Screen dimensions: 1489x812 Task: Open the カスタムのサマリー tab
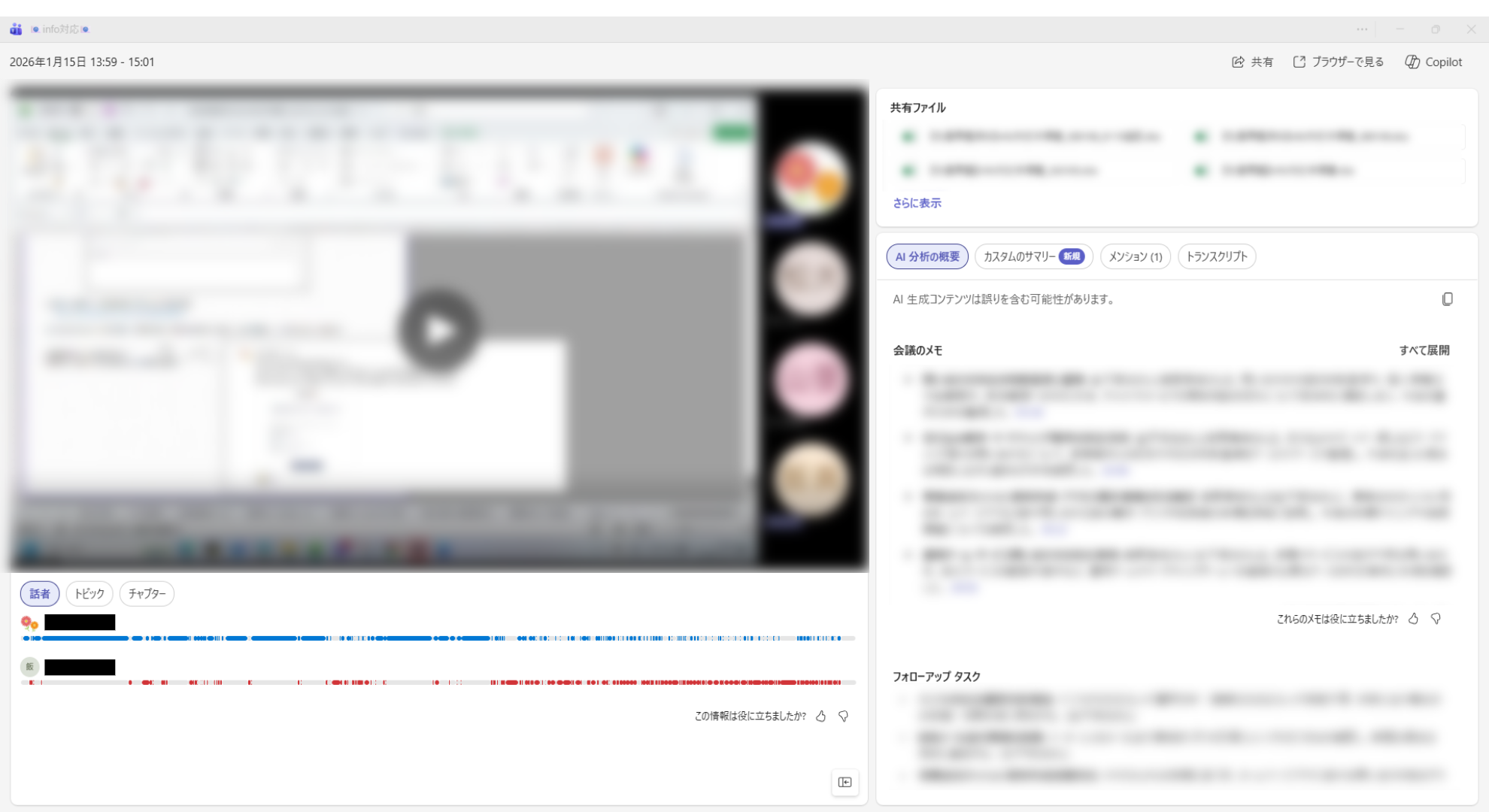click(x=1033, y=256)
